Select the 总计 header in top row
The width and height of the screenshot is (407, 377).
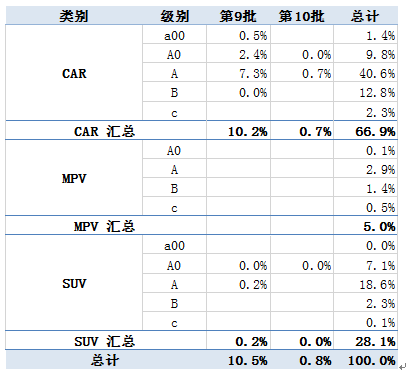coord(365,16)
